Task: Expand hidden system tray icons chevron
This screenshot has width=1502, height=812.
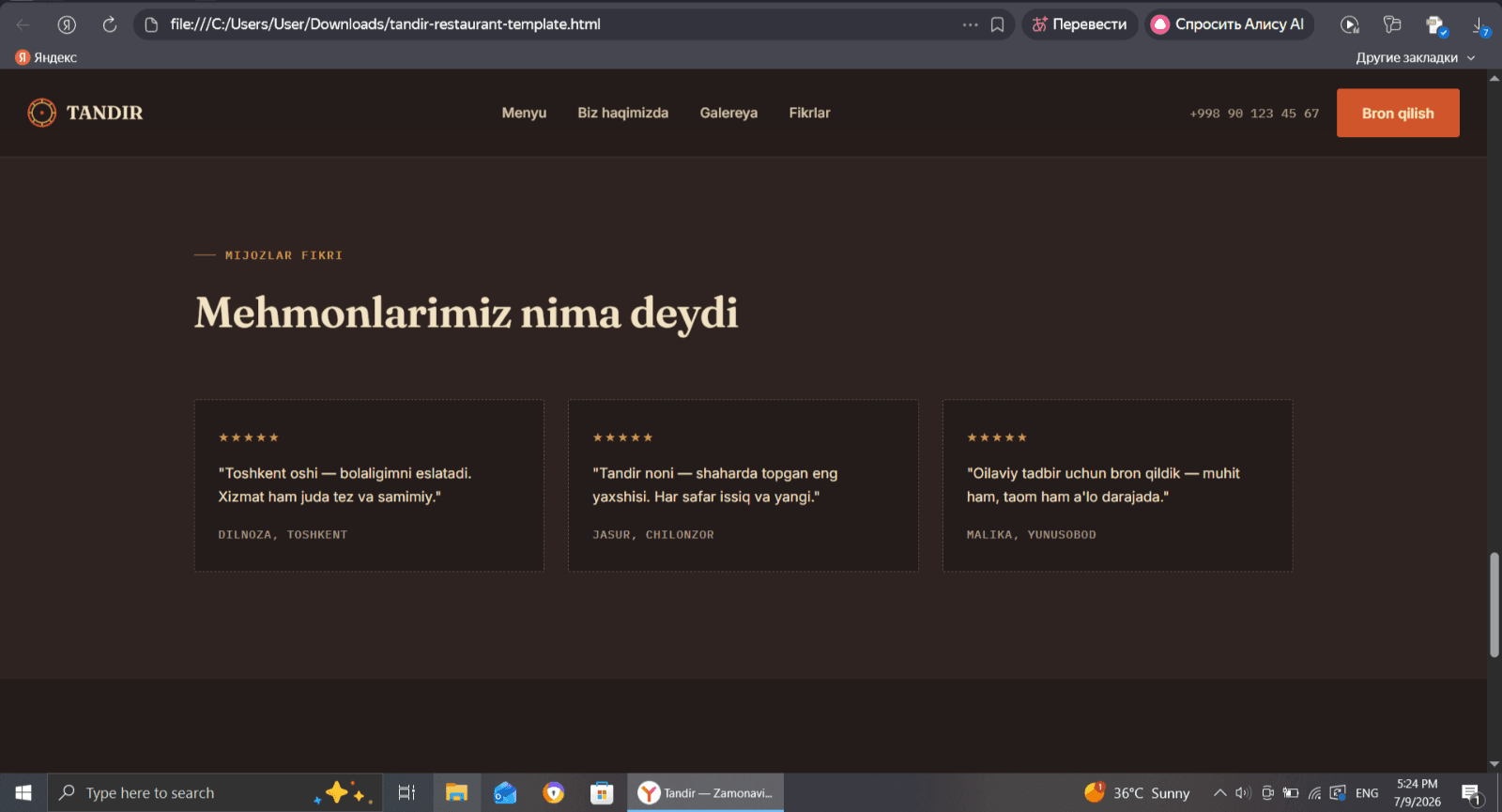Action: [1220, 793]
